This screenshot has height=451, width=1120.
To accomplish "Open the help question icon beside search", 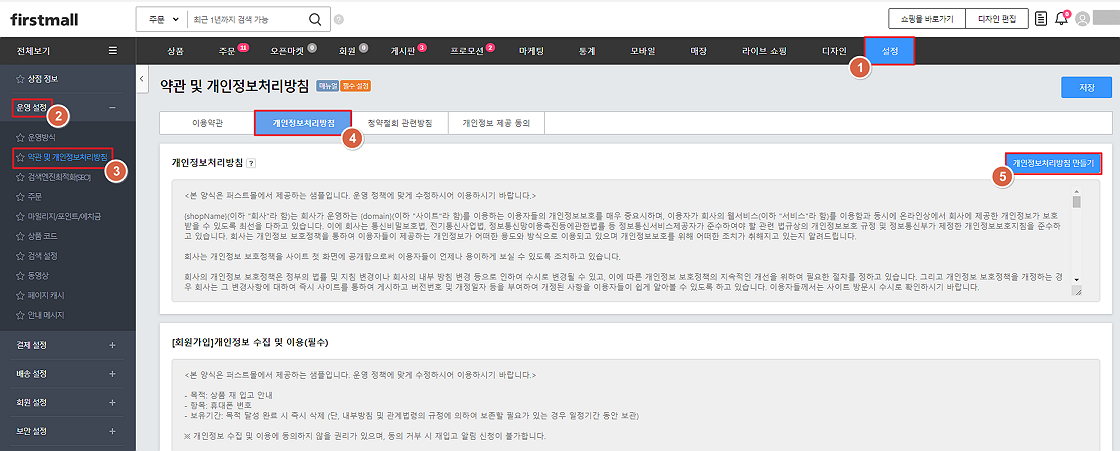I will point(339,19).
